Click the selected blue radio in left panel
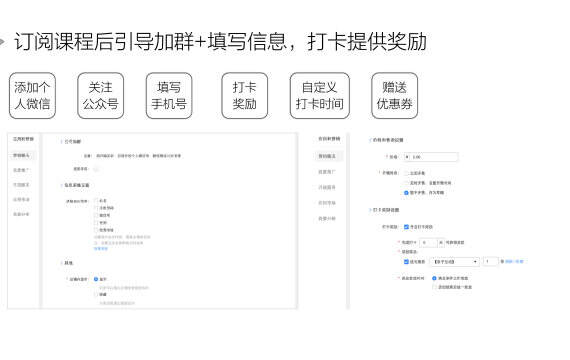 pos(96,279)
